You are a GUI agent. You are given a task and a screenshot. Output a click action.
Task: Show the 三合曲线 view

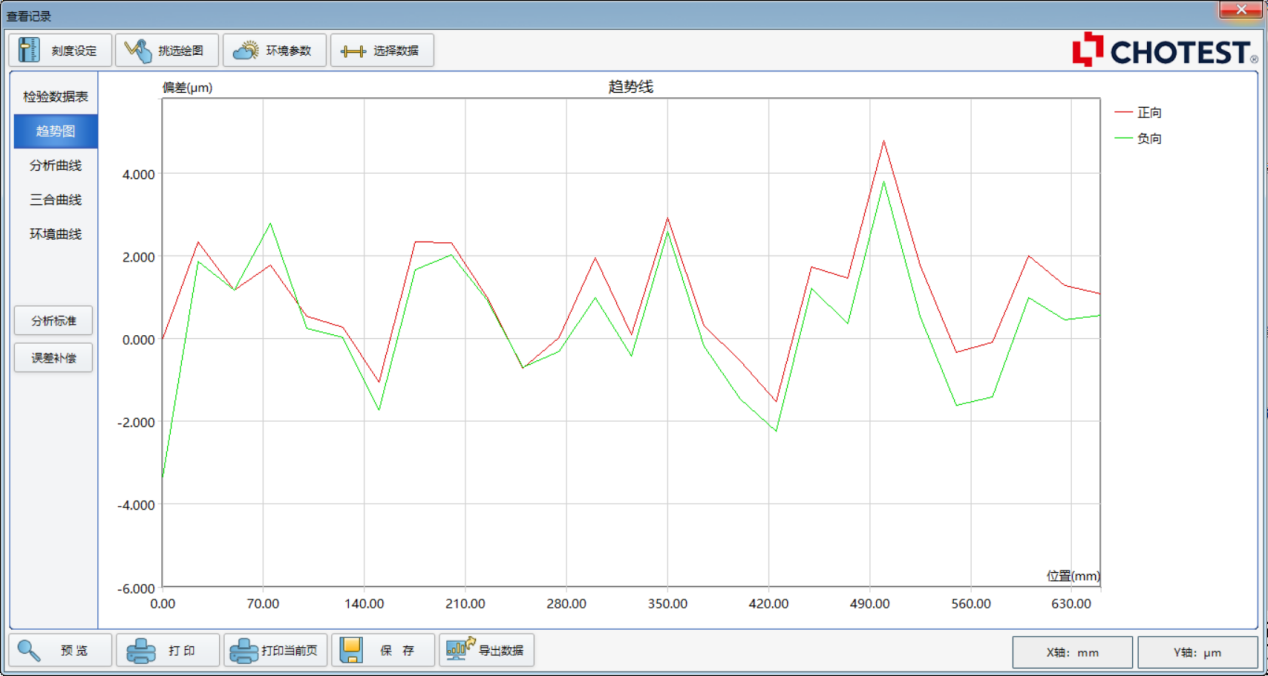point(56,200)
